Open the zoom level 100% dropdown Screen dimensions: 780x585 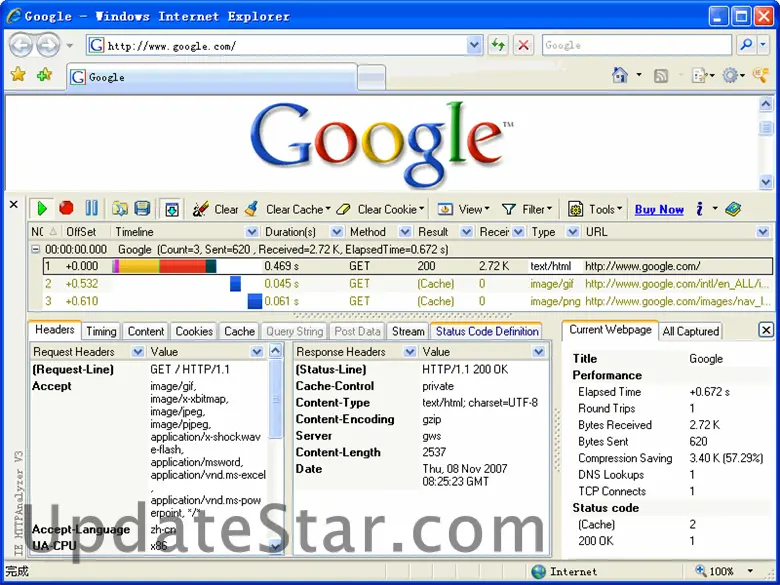click(x=751, y=571)
